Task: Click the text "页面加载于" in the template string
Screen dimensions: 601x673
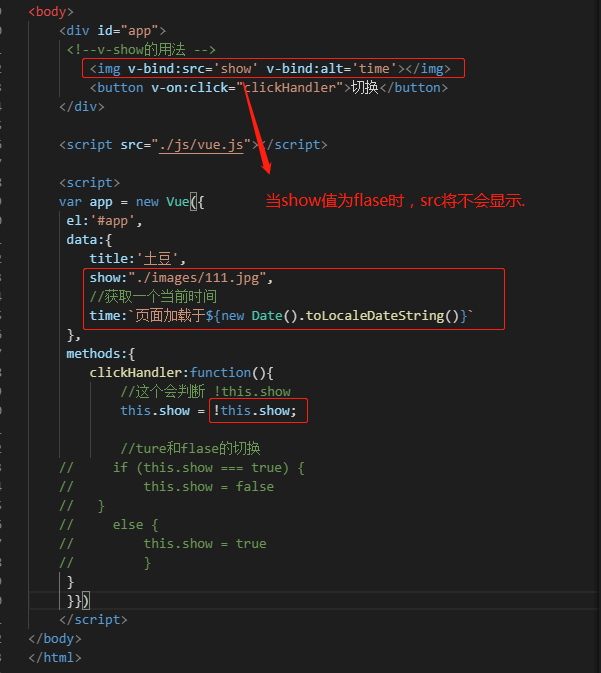Action: [x=170, y=316]
